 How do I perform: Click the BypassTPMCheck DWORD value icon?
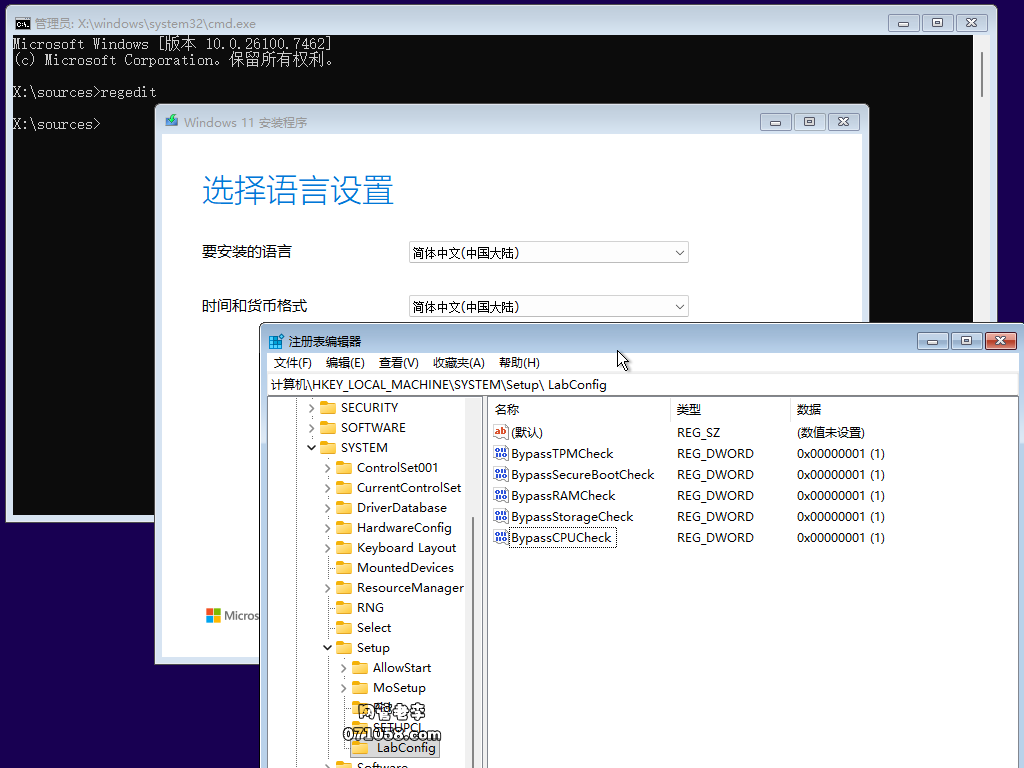pyautogui.click(x=502, y=454)
